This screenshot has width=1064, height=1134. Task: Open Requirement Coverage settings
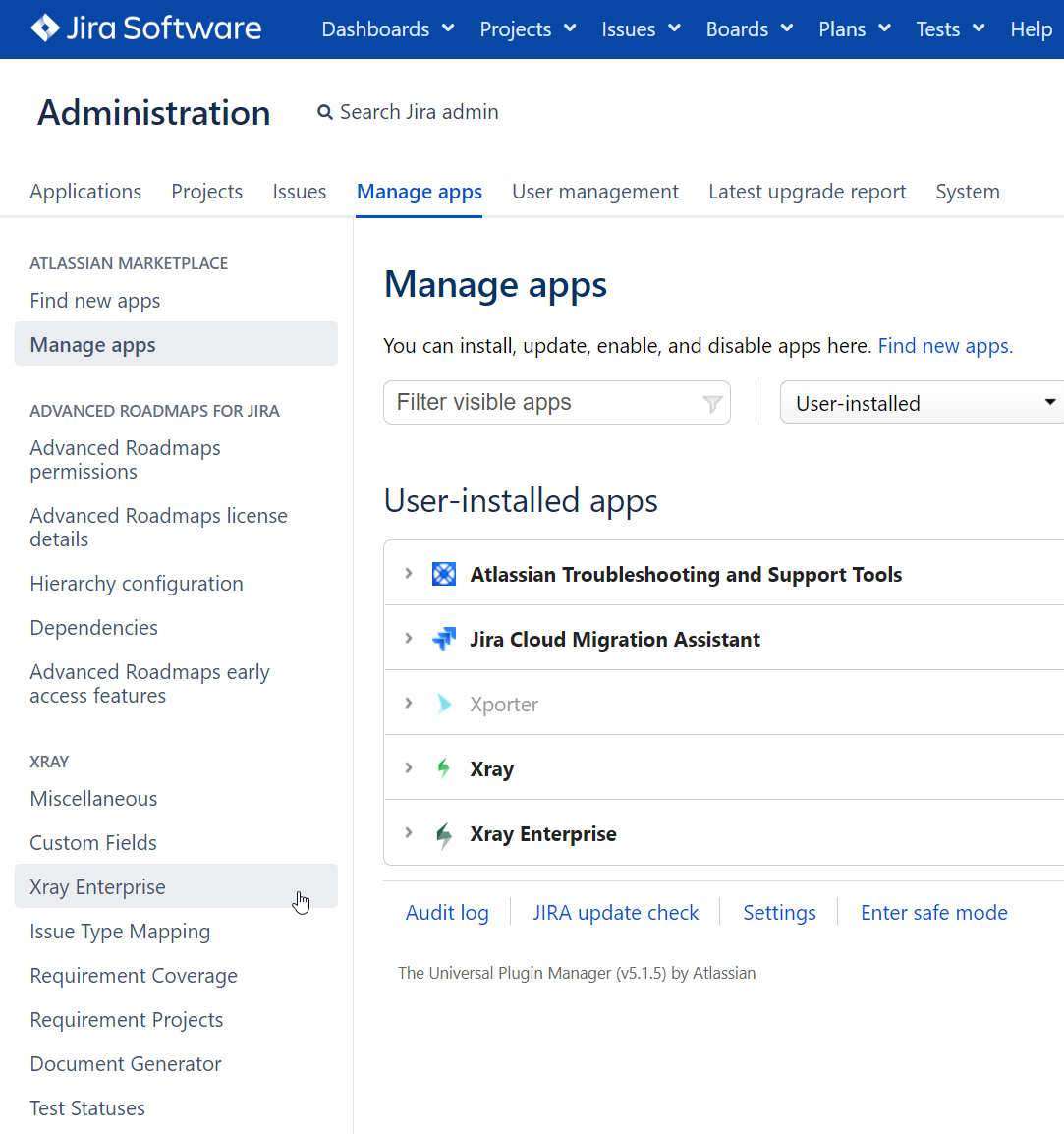click(134, 976)
